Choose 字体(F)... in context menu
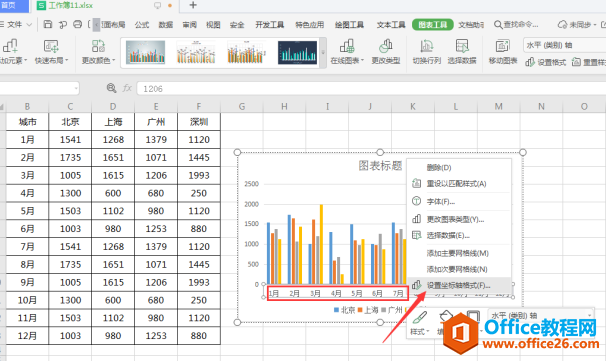The image size is (606, 361). tap(460, 201)
